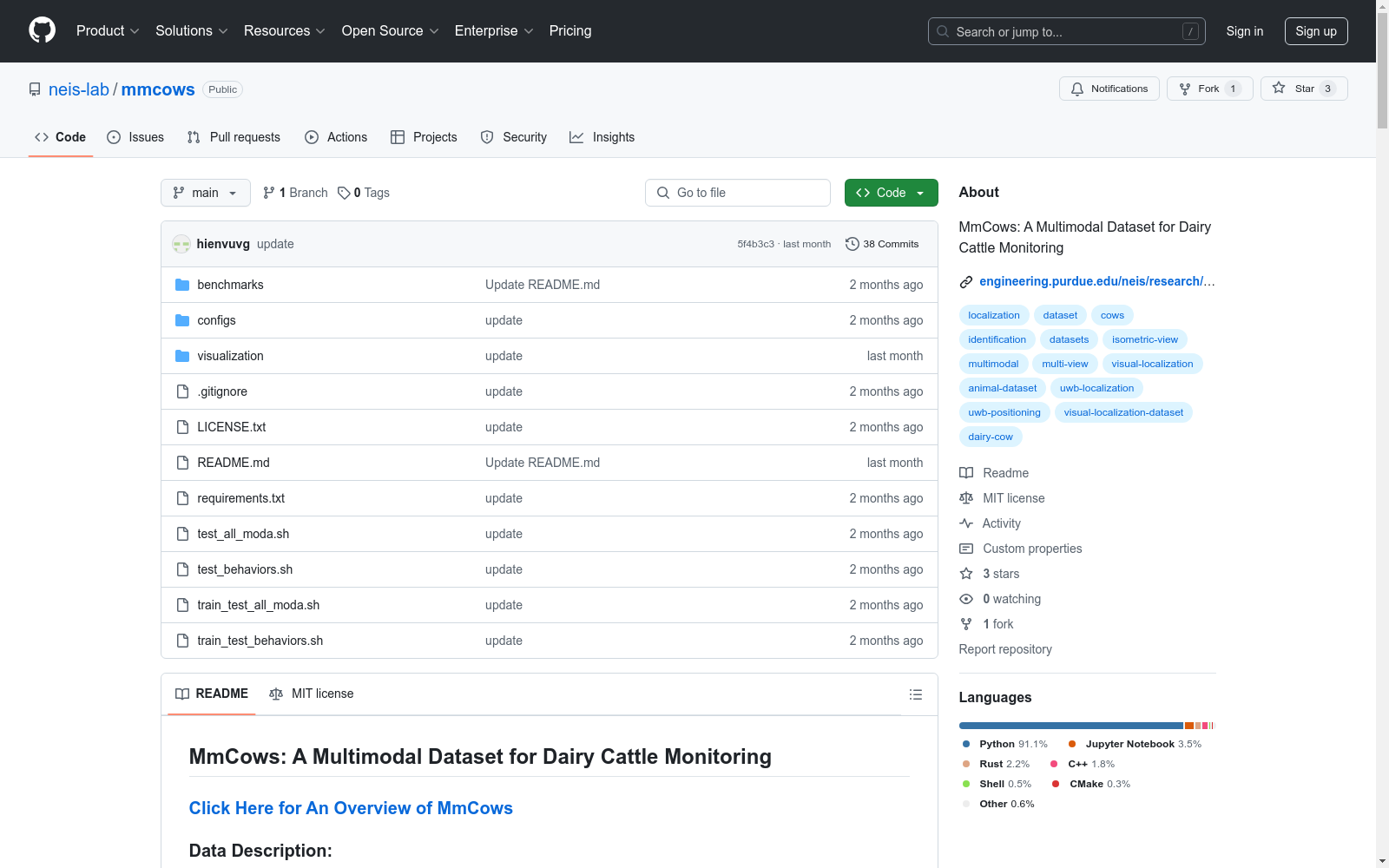Screen dimensions: 1389x868
Task: Click the 5f4b3c3 commit hash
Action: (755, 244)
